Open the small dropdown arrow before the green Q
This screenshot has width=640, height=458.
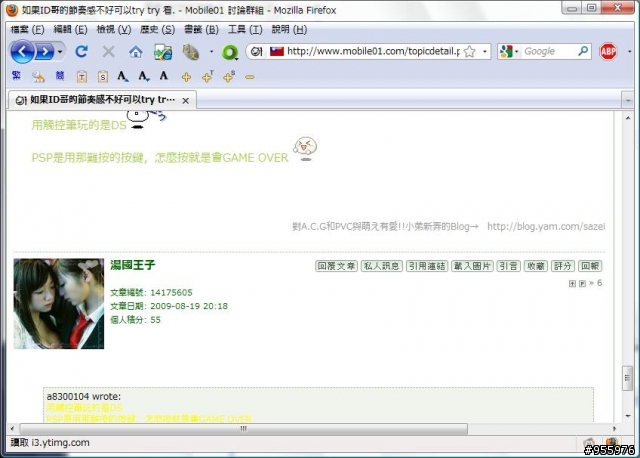211,52
